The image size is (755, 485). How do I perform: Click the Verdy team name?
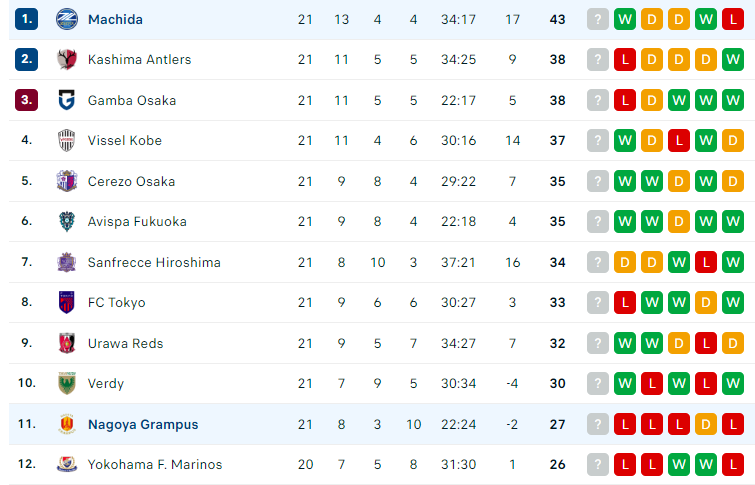[x=106, y=384]
